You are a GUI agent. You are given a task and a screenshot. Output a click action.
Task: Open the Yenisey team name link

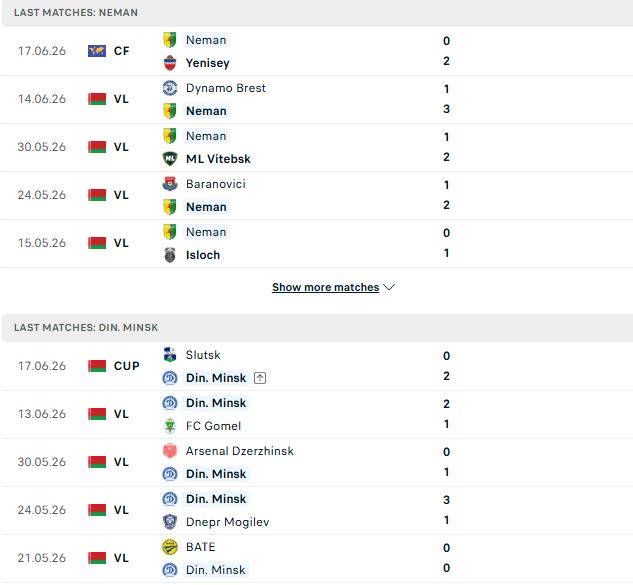[208, 63]
